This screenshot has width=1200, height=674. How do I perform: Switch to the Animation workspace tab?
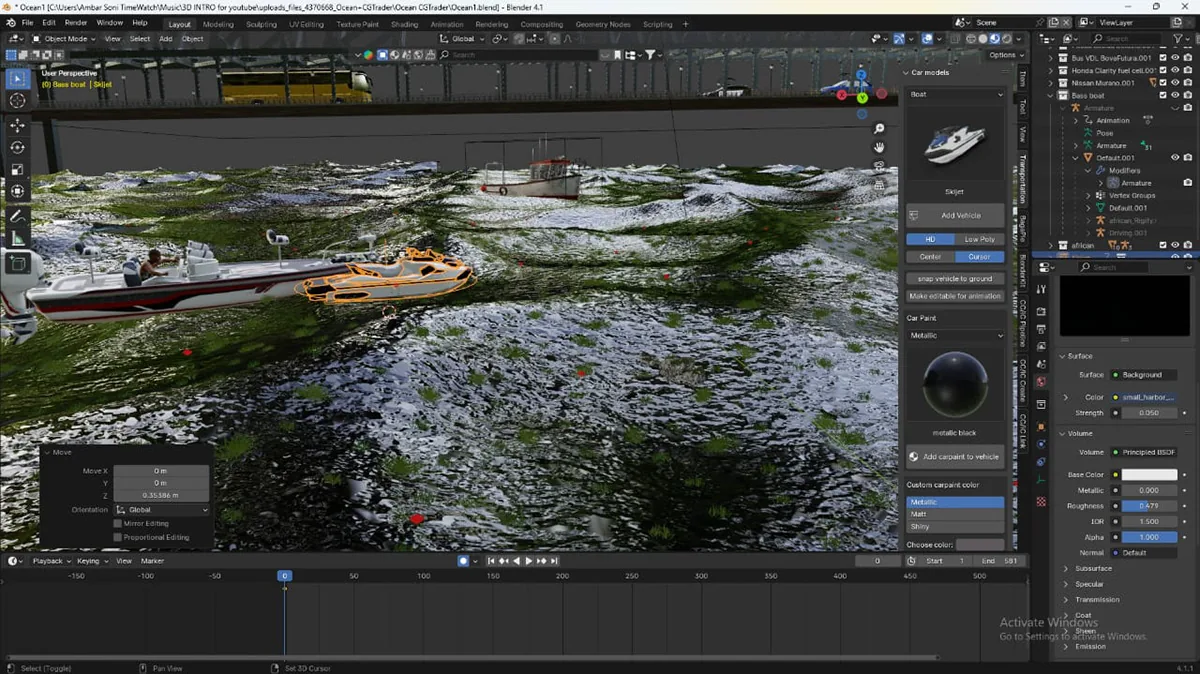click(447, 24)
